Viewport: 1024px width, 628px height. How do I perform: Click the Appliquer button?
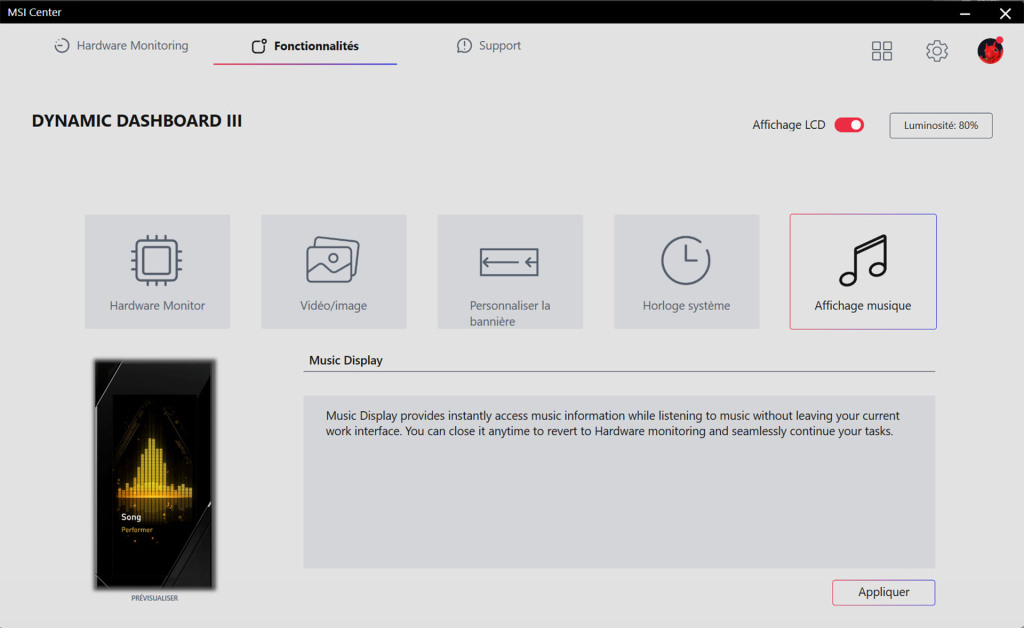click(883, 592)
